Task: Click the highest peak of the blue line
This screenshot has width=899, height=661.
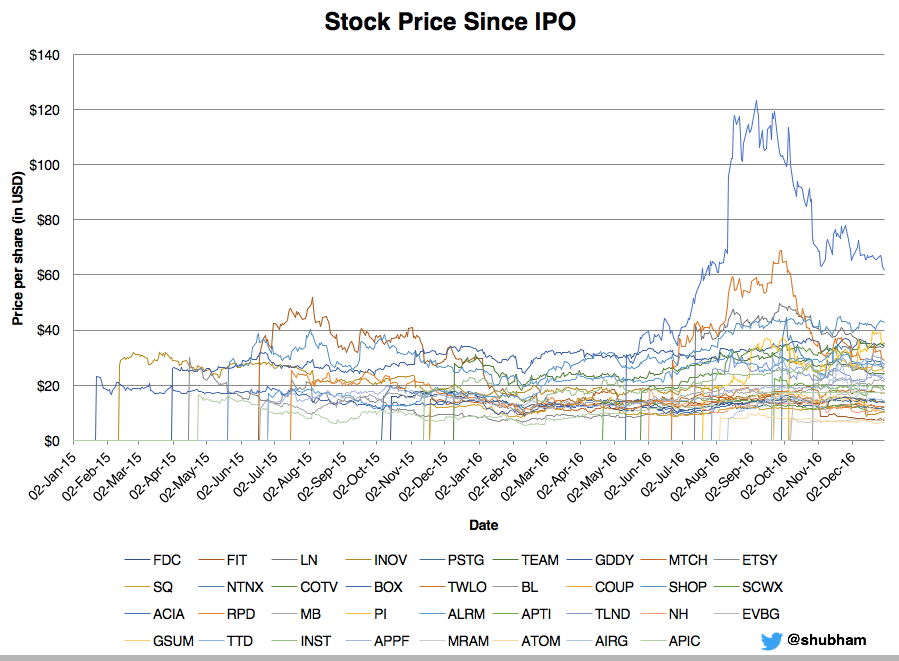Action: click(x=756, y=100)
